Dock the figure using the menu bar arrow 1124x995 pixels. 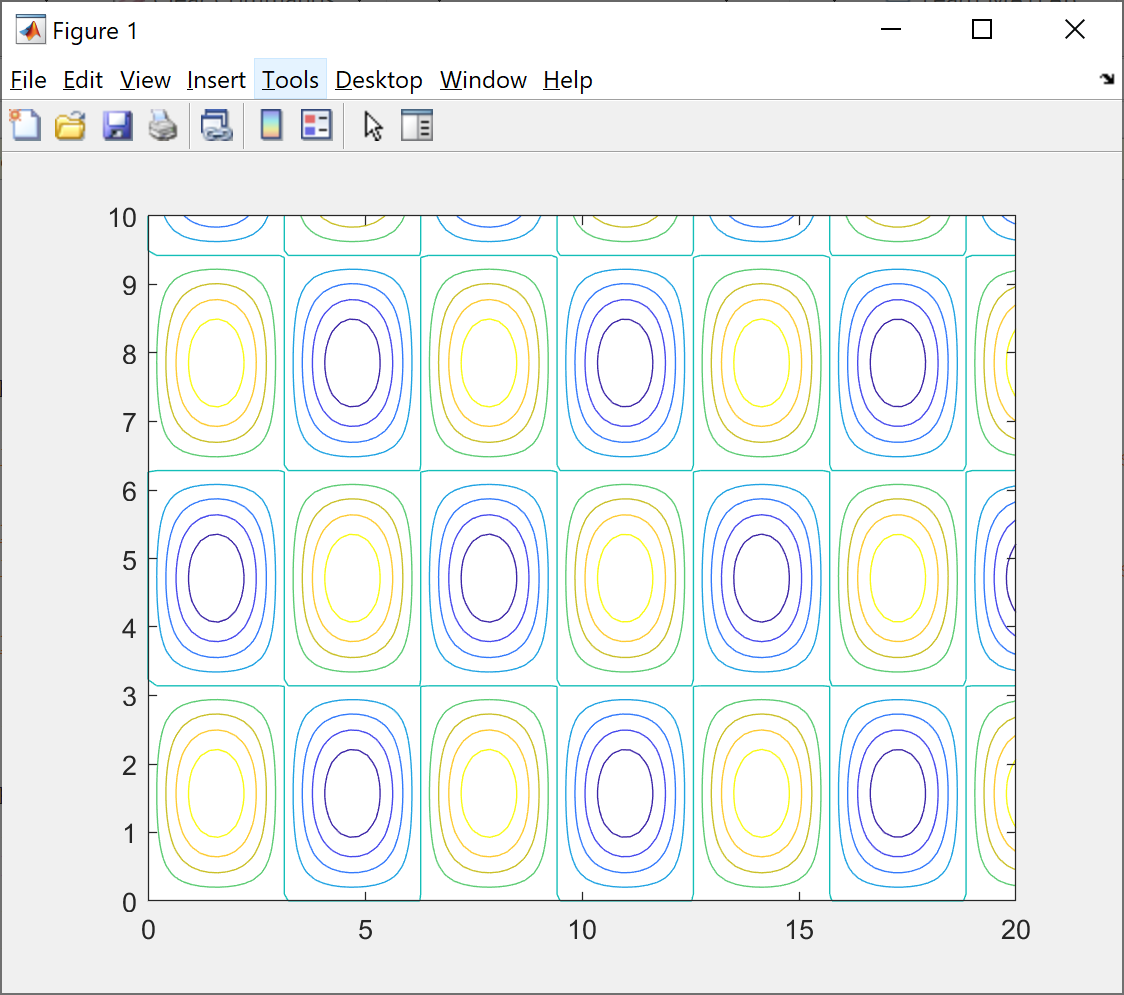tap(1106, 80)
